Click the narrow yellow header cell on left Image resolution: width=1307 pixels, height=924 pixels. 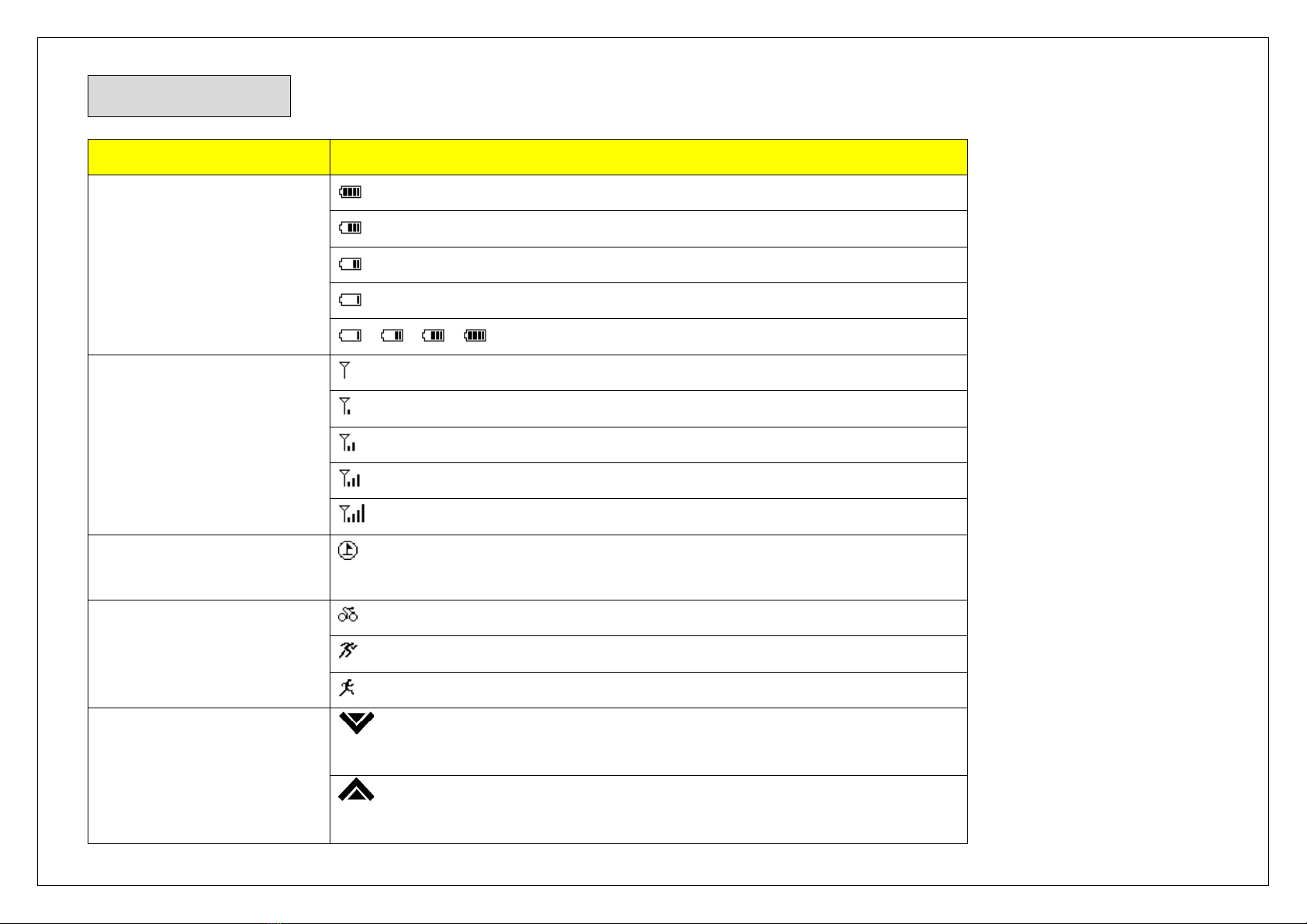[209, 157]
